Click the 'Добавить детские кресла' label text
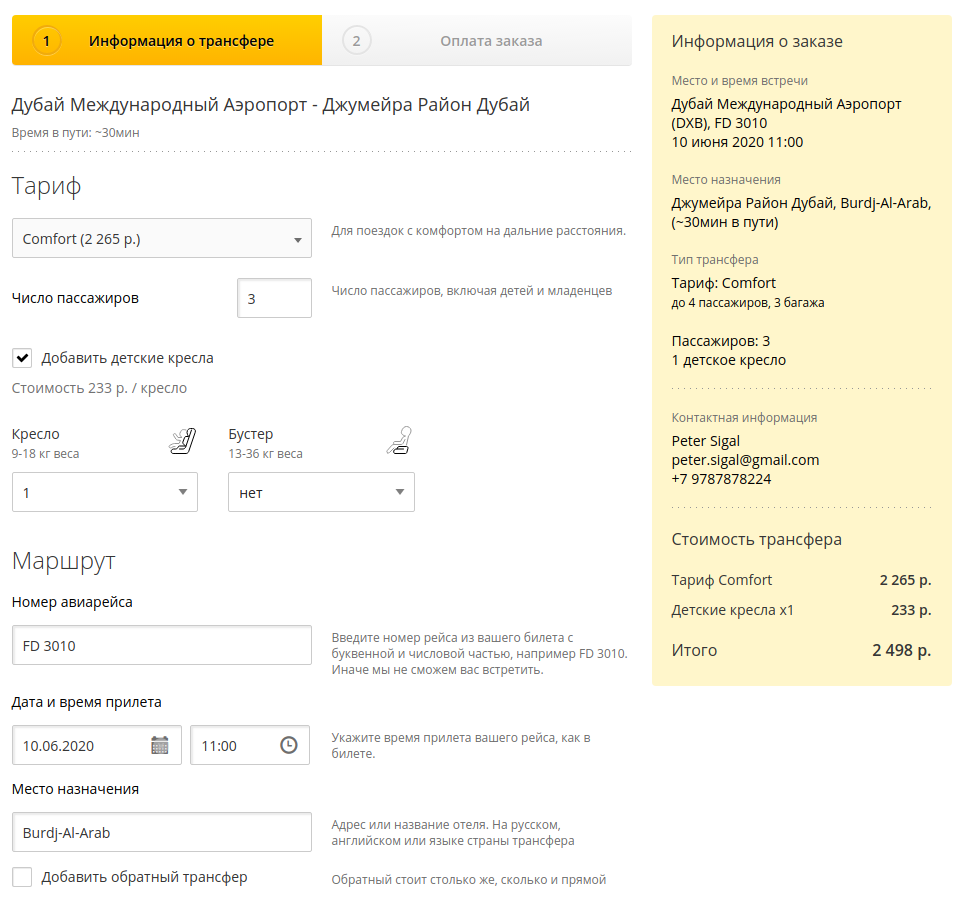 [x=127, y=358]
